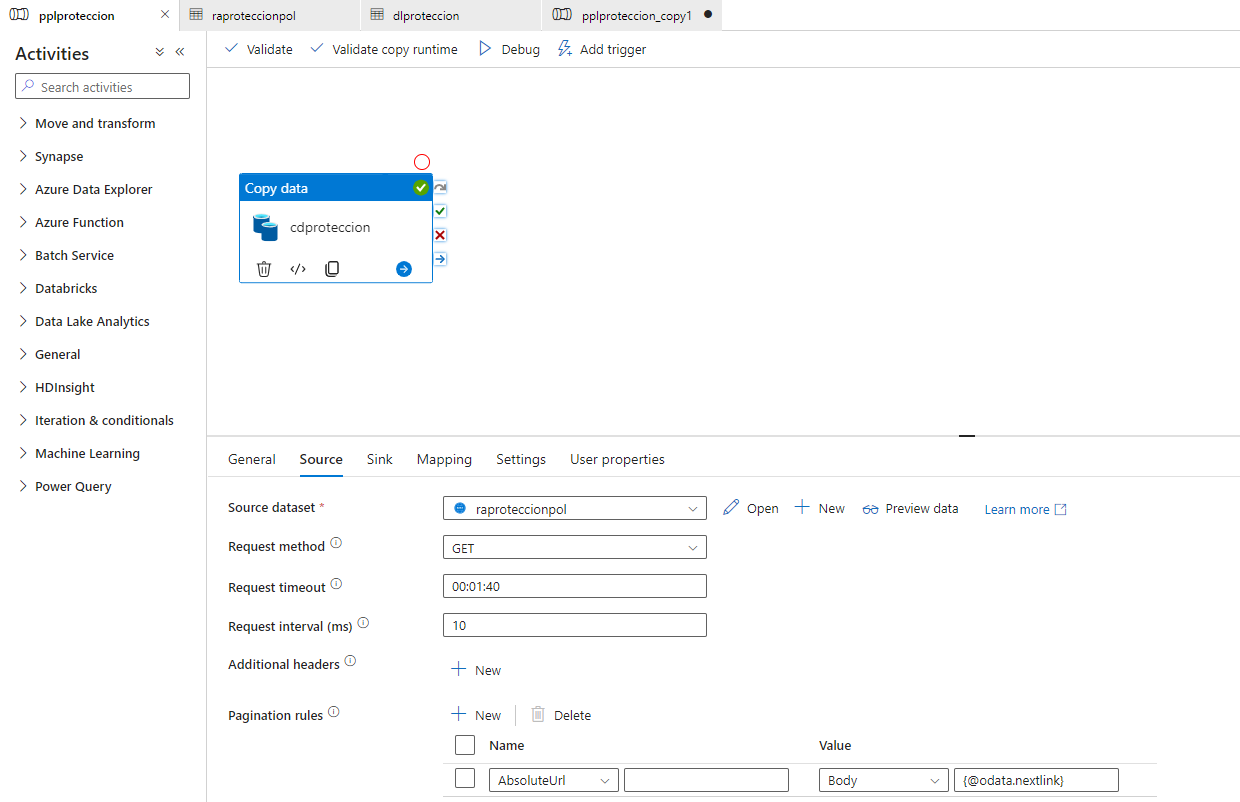
Task: Clone the Copy data activity
Action: click(x=331, y=268)
